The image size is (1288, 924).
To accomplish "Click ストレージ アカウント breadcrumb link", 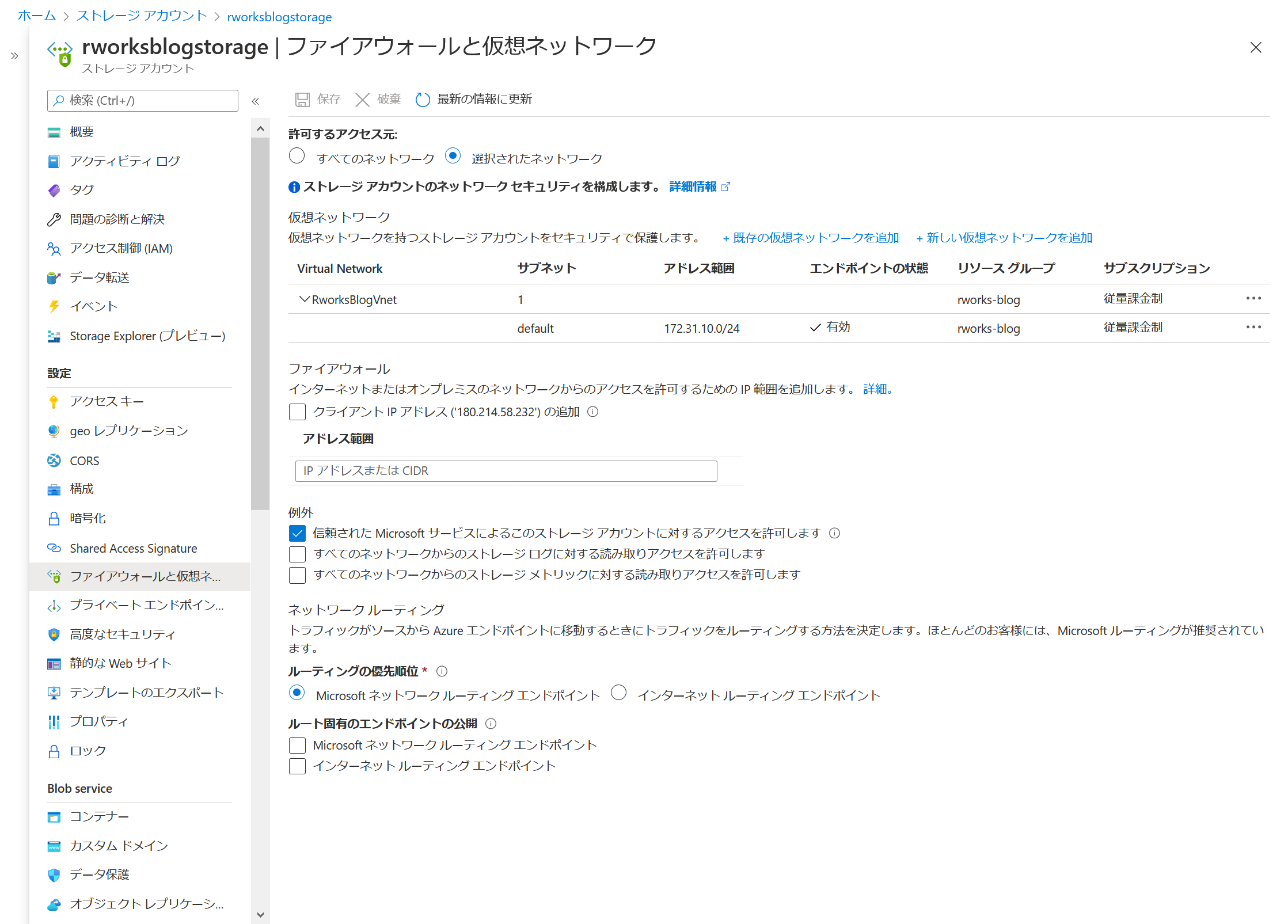I will click(x=142, y=16).
